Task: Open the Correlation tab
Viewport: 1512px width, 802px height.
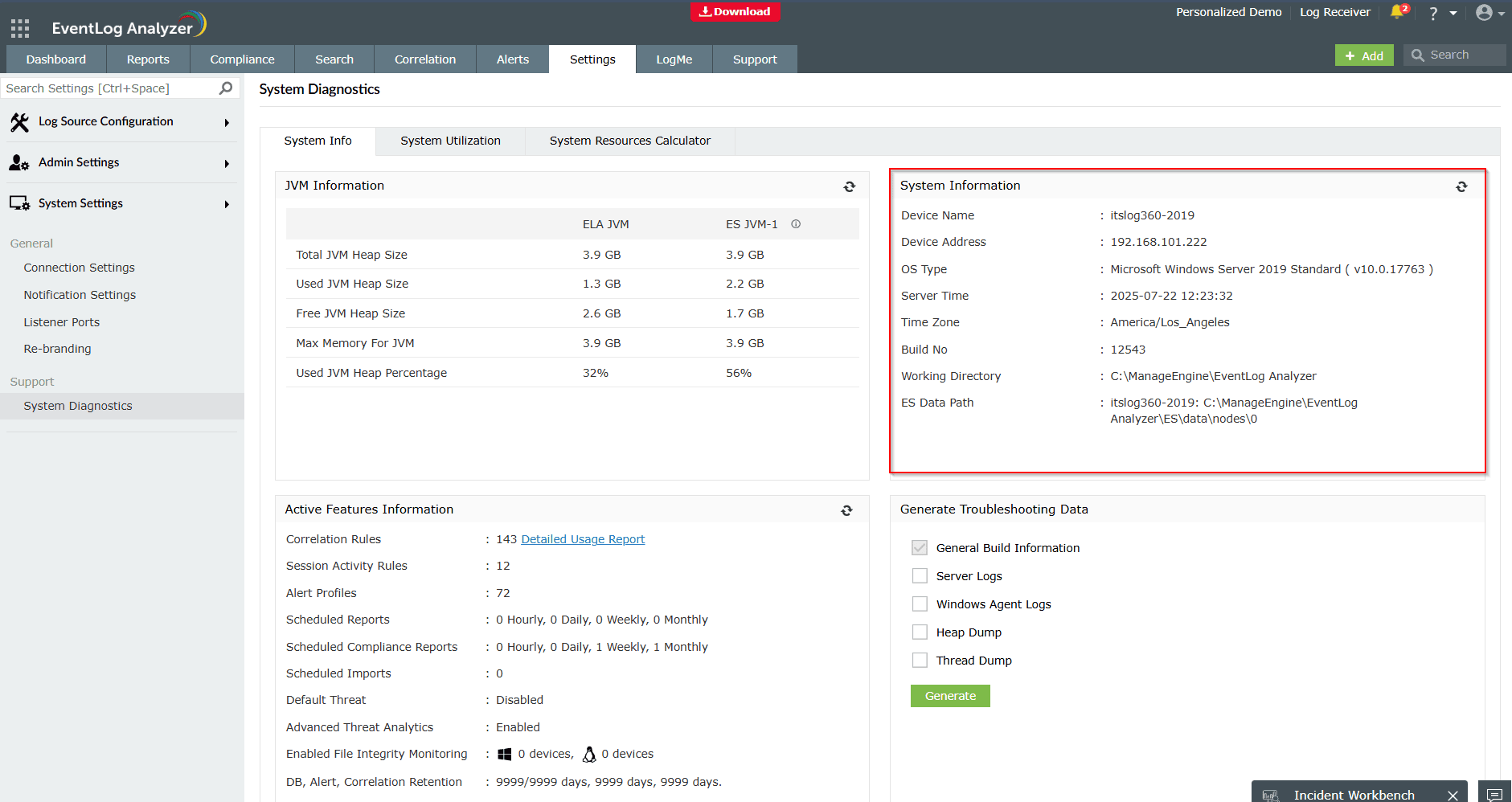Action: [424, 59]
